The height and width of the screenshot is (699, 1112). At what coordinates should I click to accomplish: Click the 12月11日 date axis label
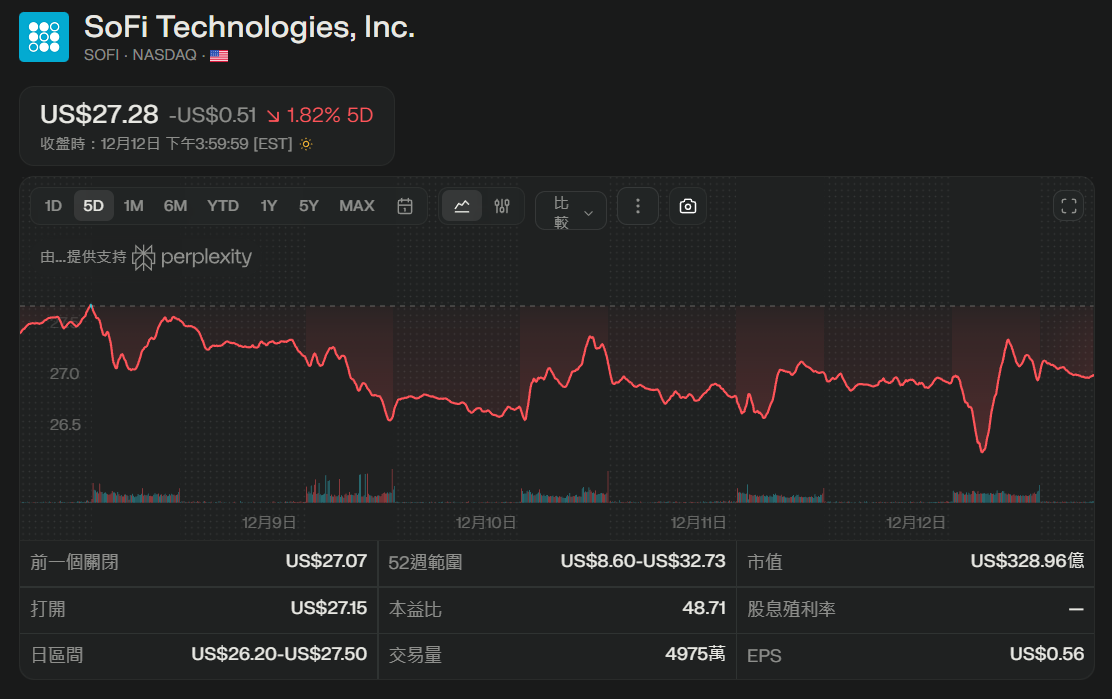[x=699, y=522]
